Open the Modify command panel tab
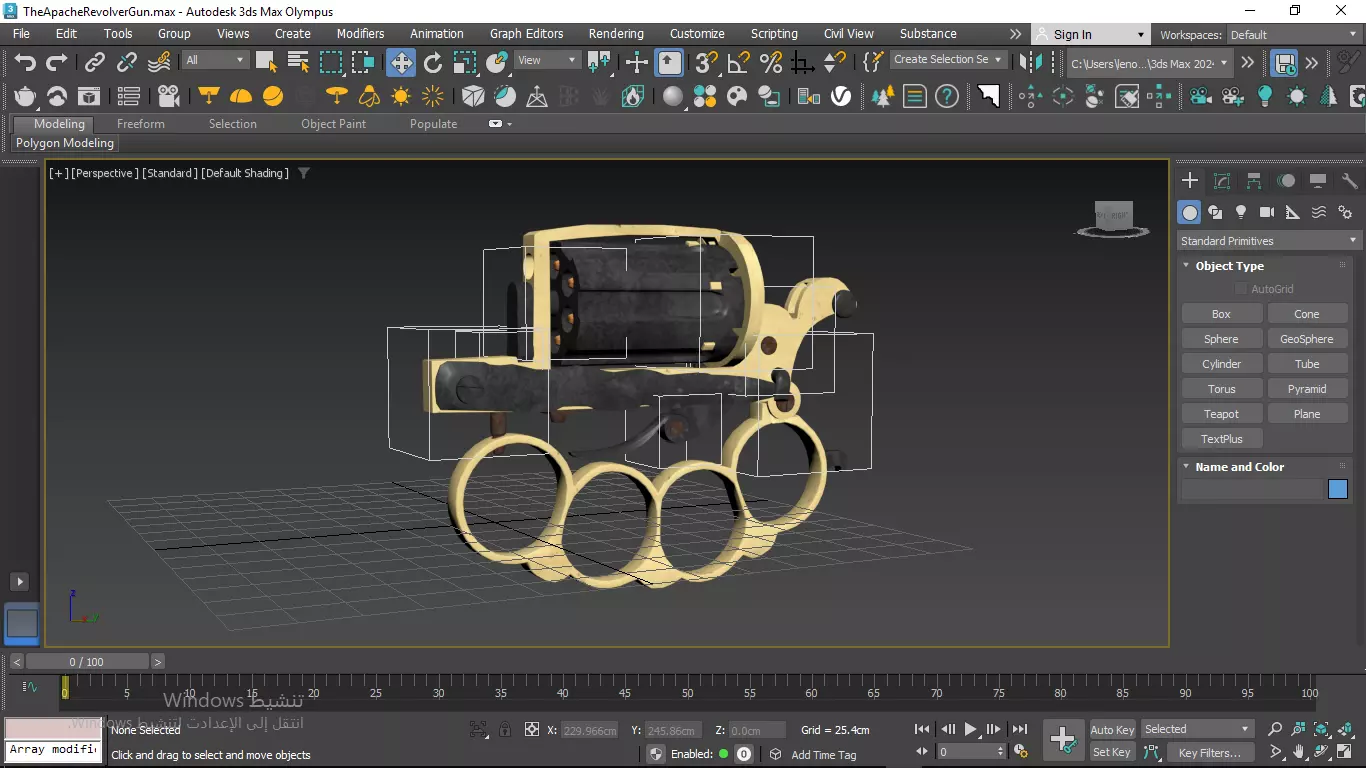The height and width of the screenshot is (768, 1366). [1222, 181]
